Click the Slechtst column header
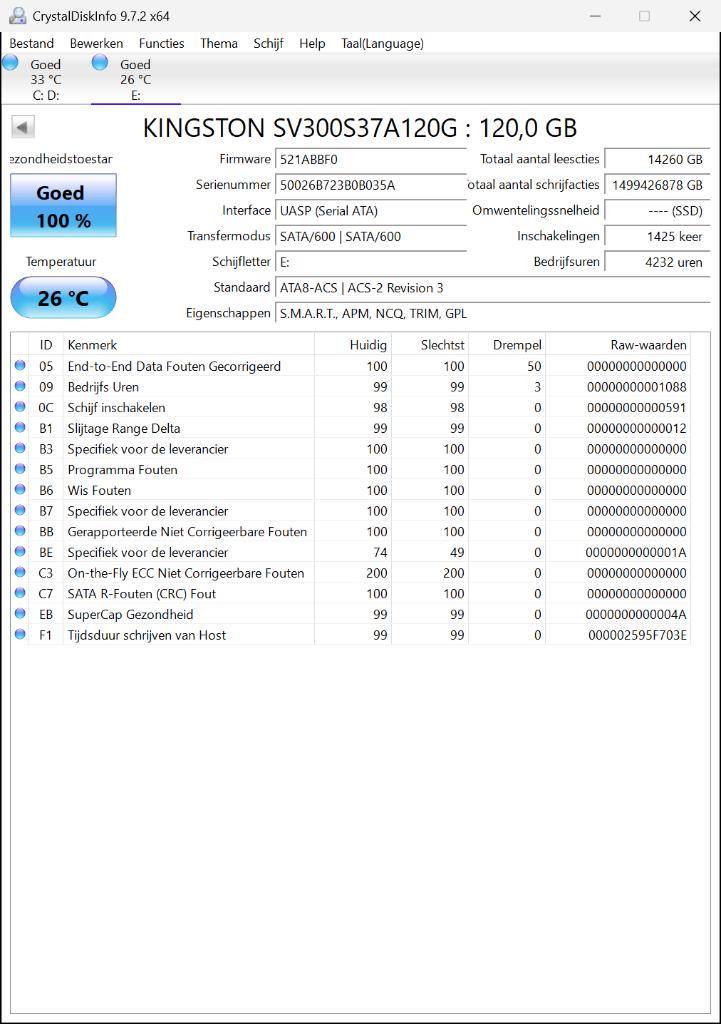Viewport: 721px width, 1024px height. tap(430, 345)
